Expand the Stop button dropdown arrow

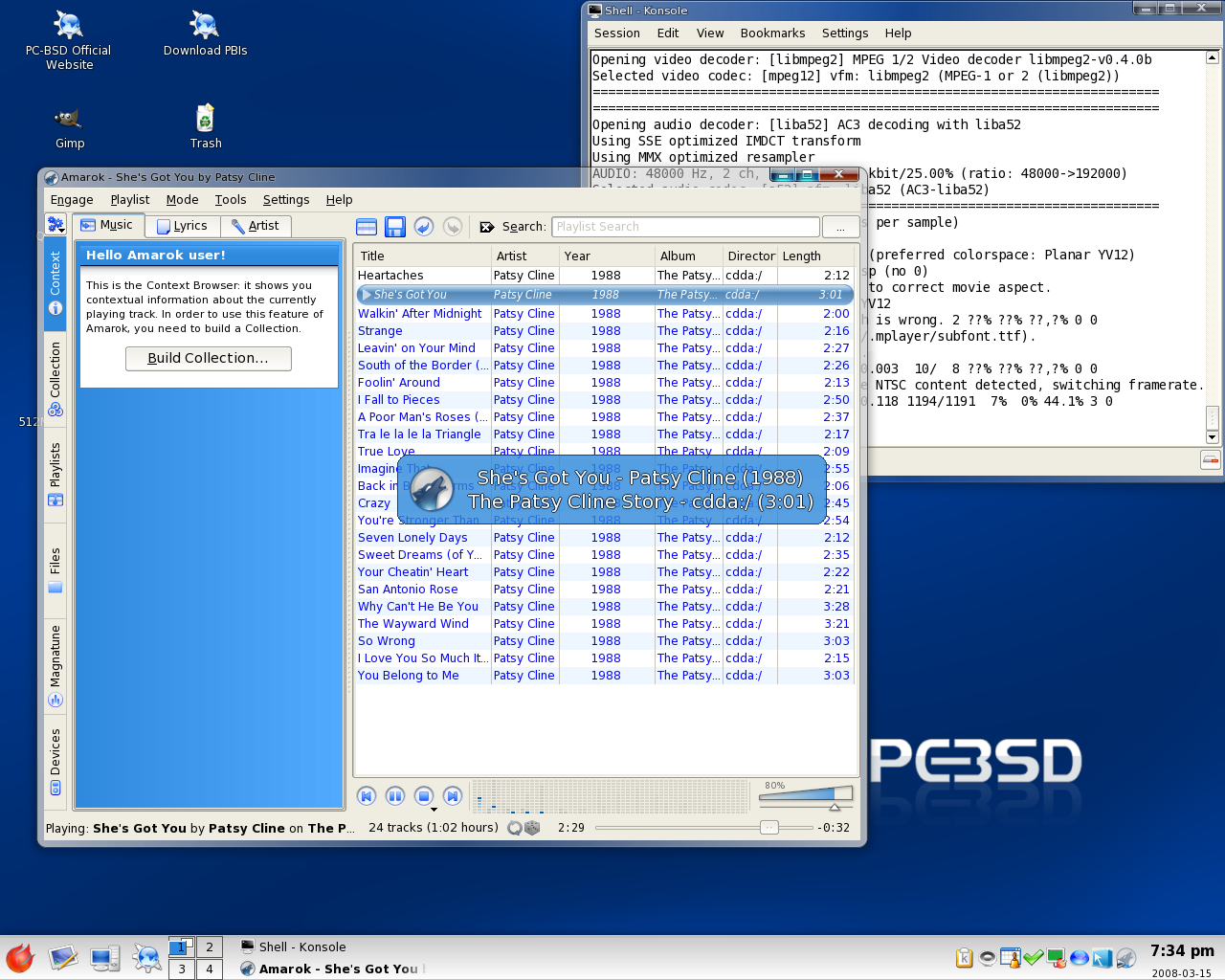tap(434, 810)
